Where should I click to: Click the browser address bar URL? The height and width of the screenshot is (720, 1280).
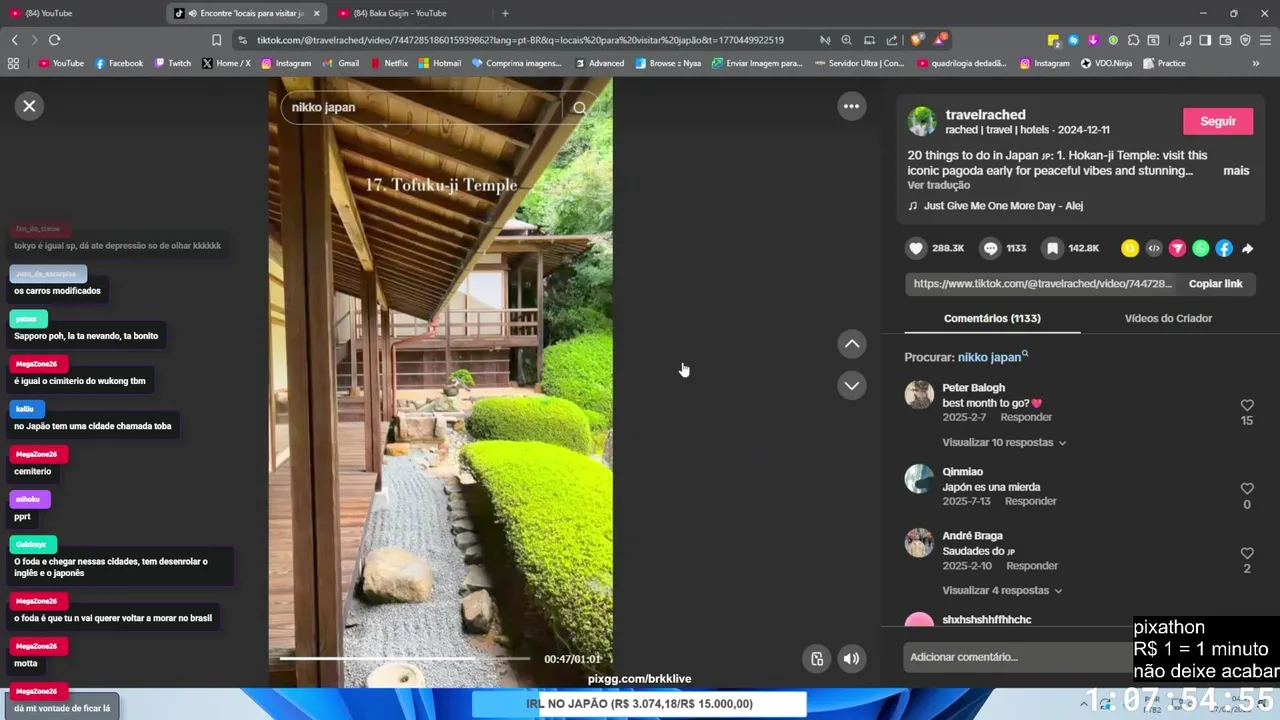coord(520,40)
